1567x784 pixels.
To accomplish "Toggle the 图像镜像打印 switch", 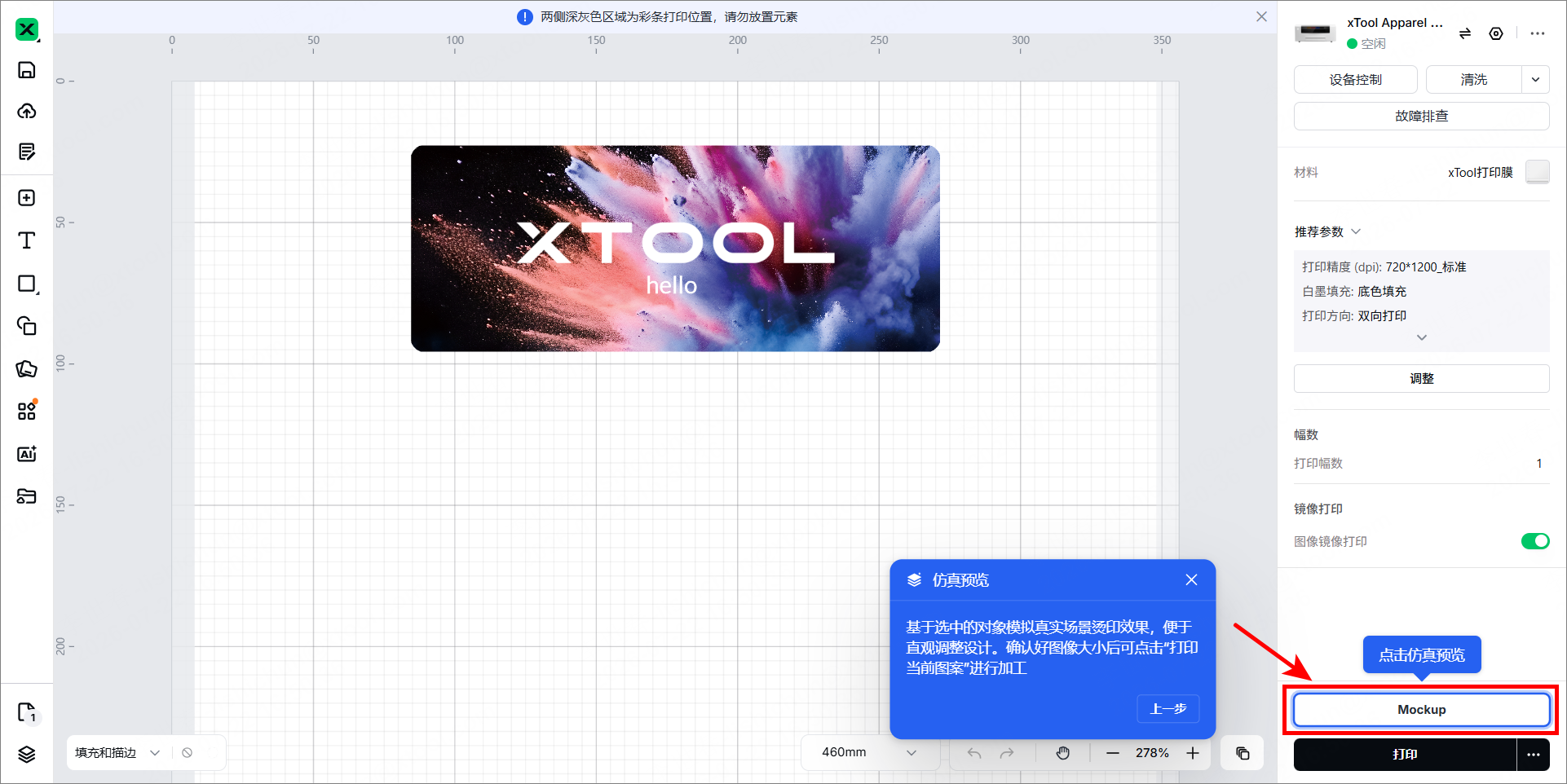I will [x=1535, y=541].
